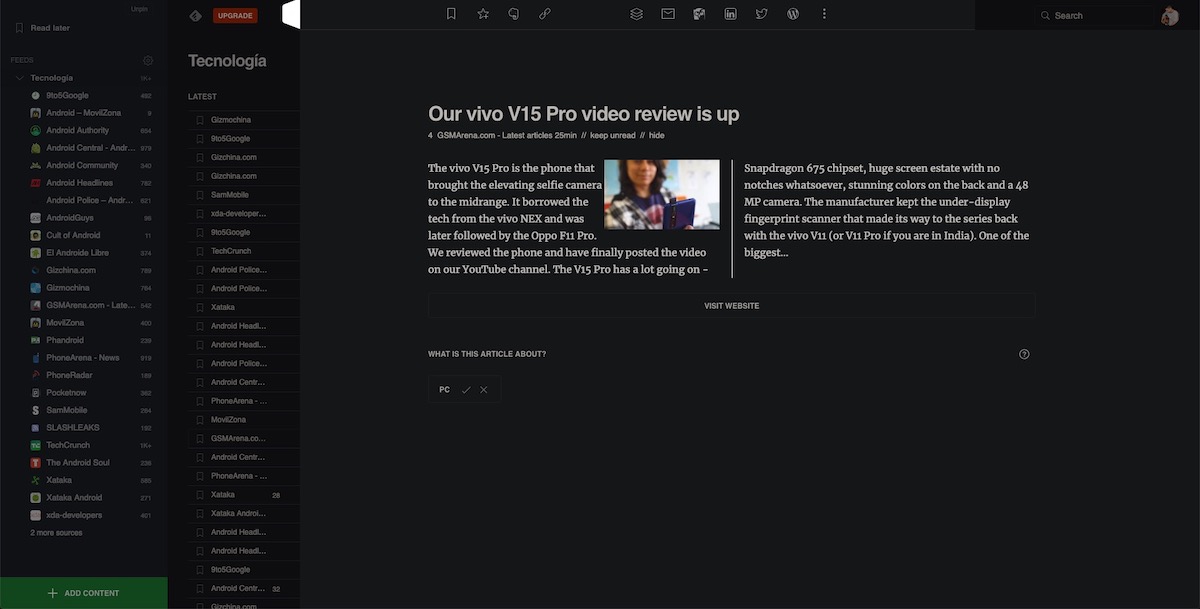Viewport: 1200px width, 609px height.
Task: Reject the PC topic with X
Action: 484,390
